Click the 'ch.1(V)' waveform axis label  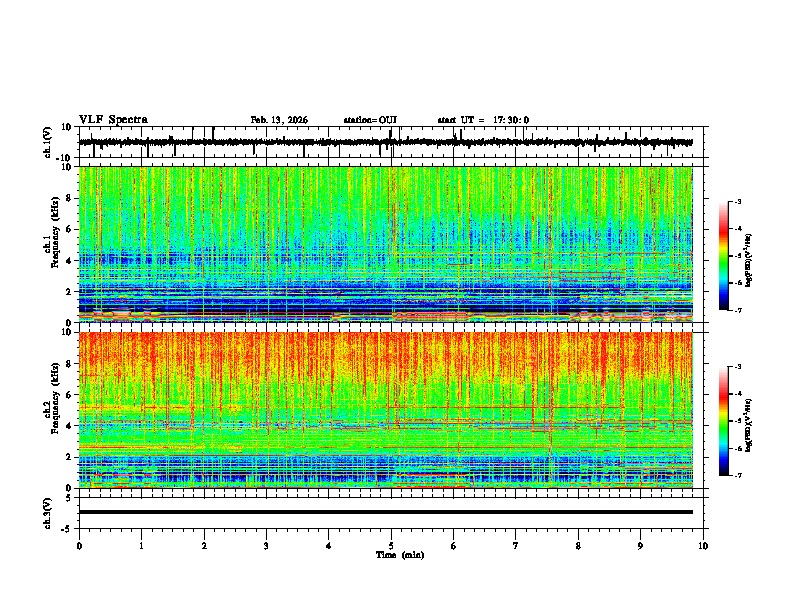pos(47,142)
